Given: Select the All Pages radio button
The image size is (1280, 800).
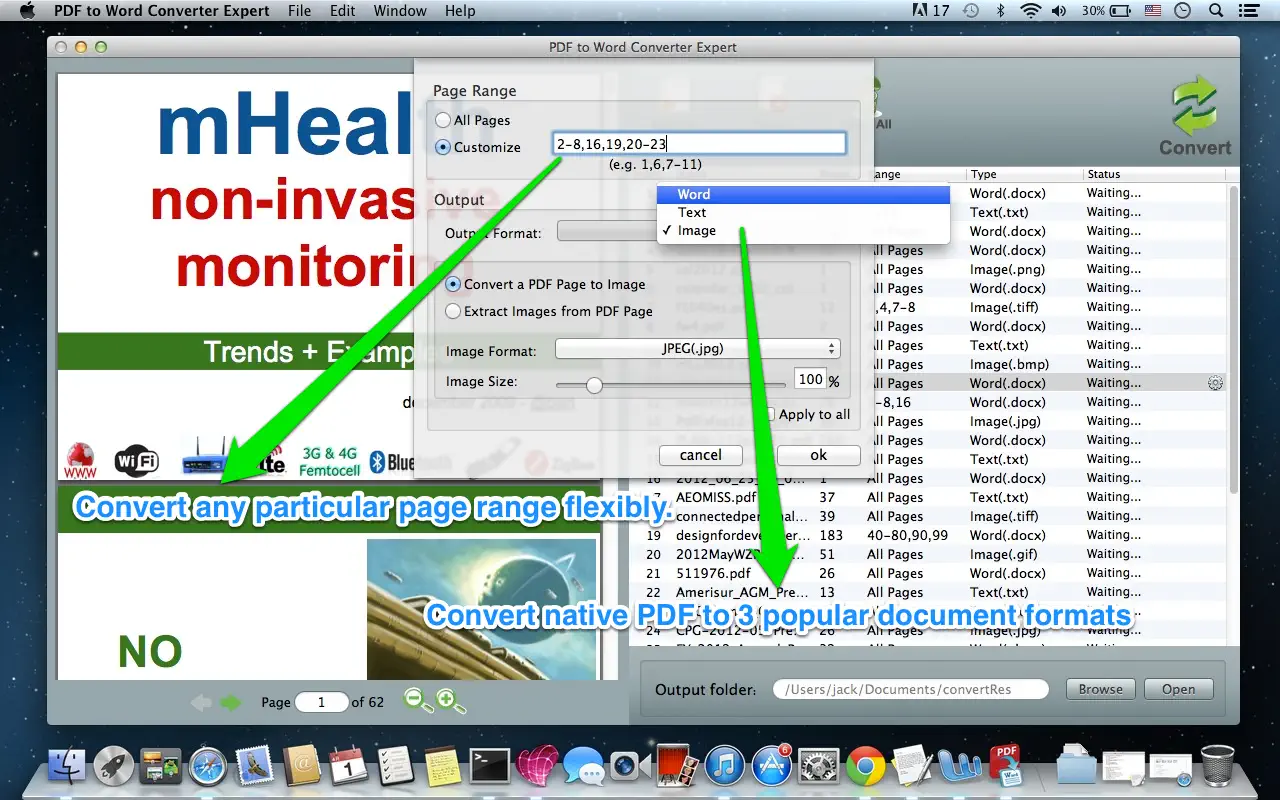Looking at the screenshot, I should coord(443,120).
